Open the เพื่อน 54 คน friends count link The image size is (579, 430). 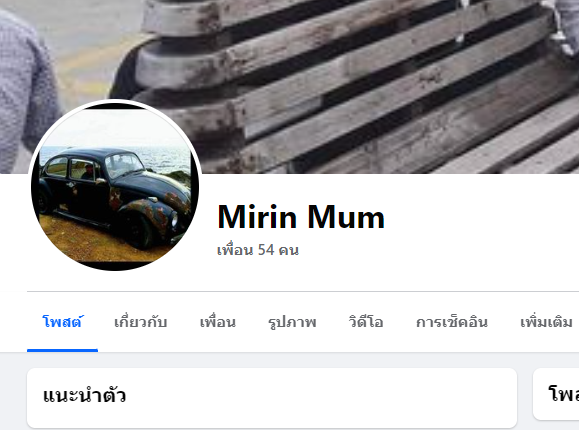click(258, 250)
